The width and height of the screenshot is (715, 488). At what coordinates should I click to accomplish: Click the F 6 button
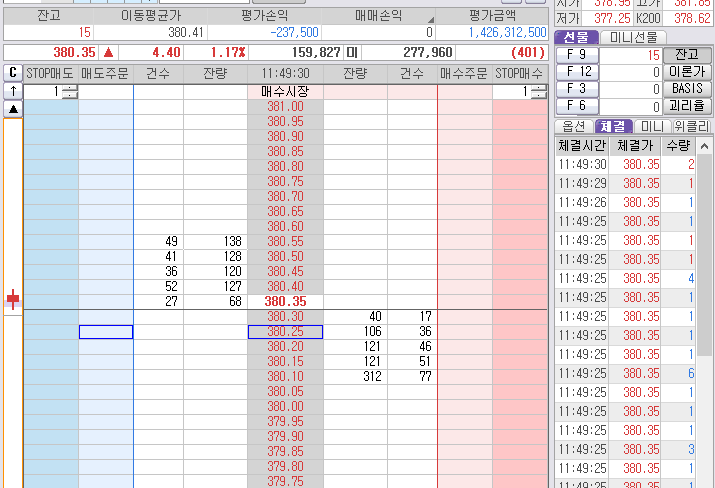[577, 106]
